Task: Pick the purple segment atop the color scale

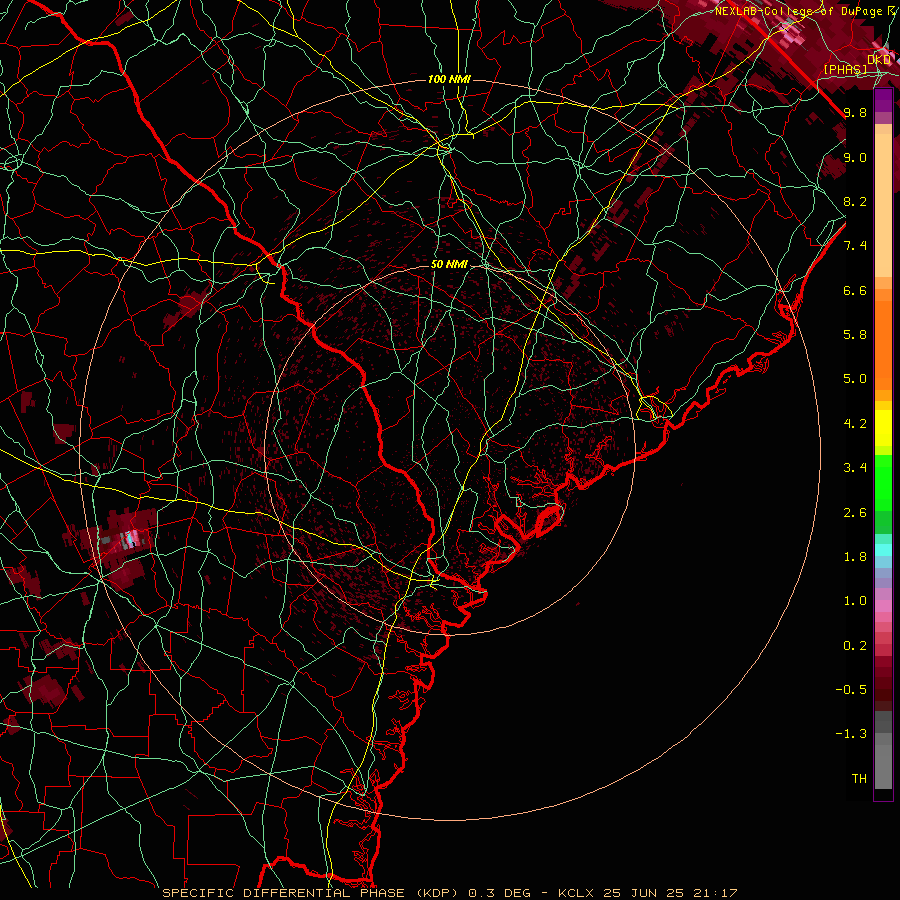Action: 883,100
